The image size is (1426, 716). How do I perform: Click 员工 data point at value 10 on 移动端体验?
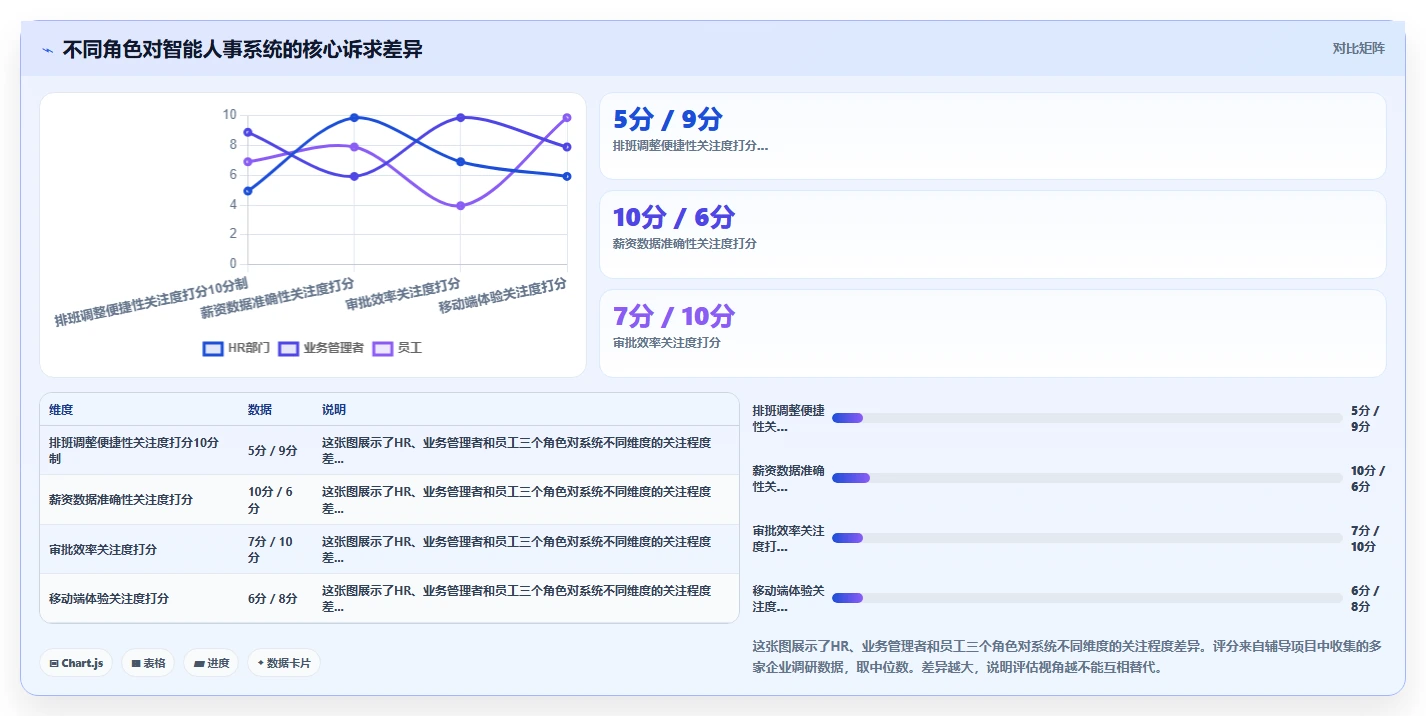coord(567,117)
